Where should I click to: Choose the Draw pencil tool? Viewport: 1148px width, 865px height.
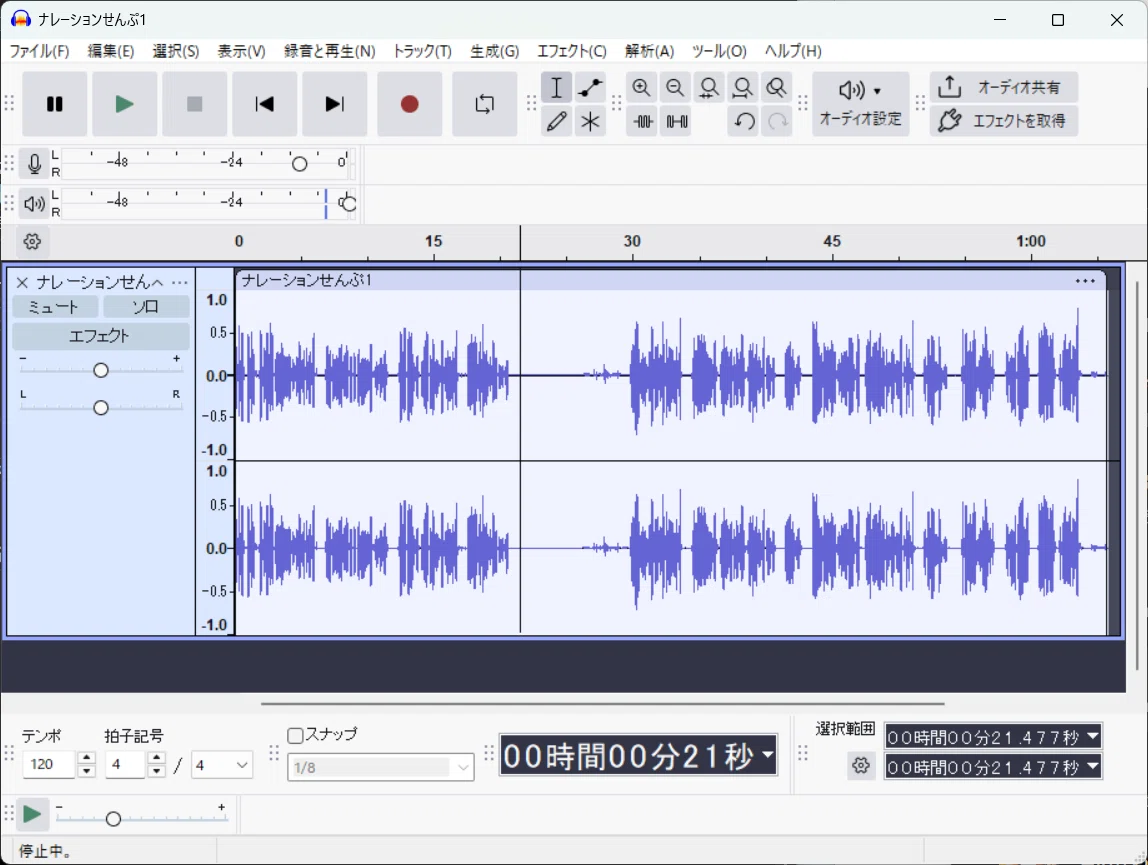pos(556,121)
